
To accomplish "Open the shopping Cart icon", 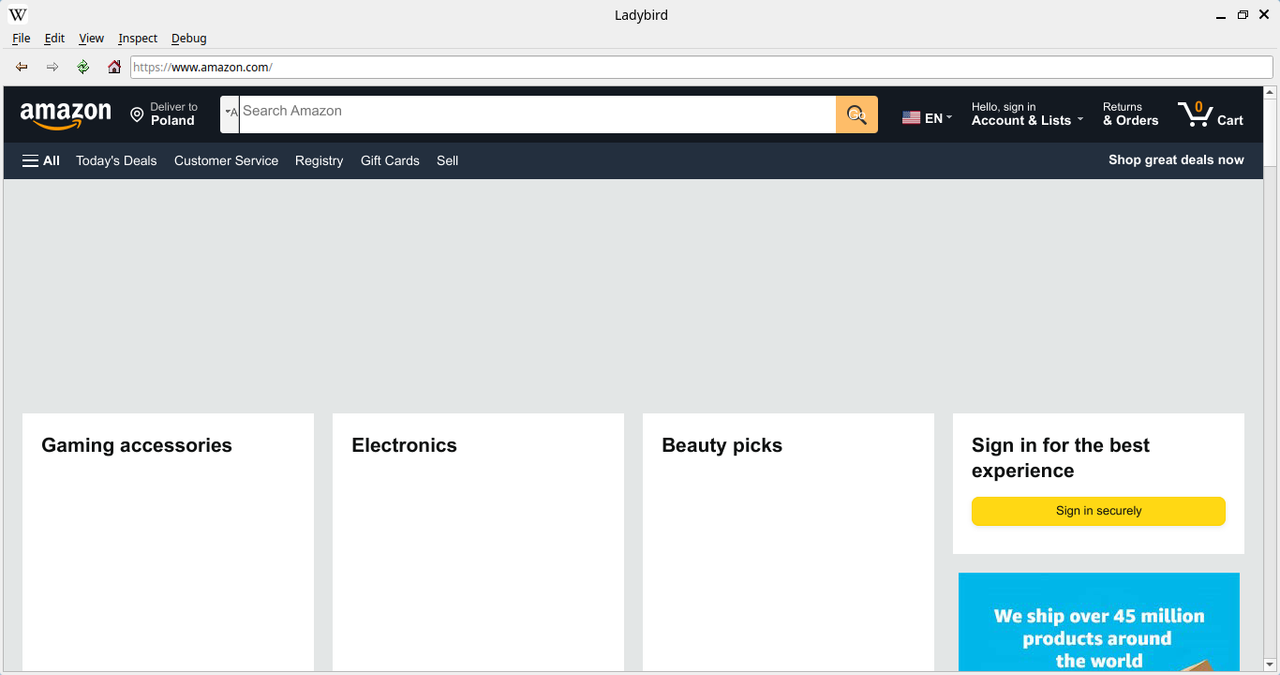I will [x=1210, y=114].
